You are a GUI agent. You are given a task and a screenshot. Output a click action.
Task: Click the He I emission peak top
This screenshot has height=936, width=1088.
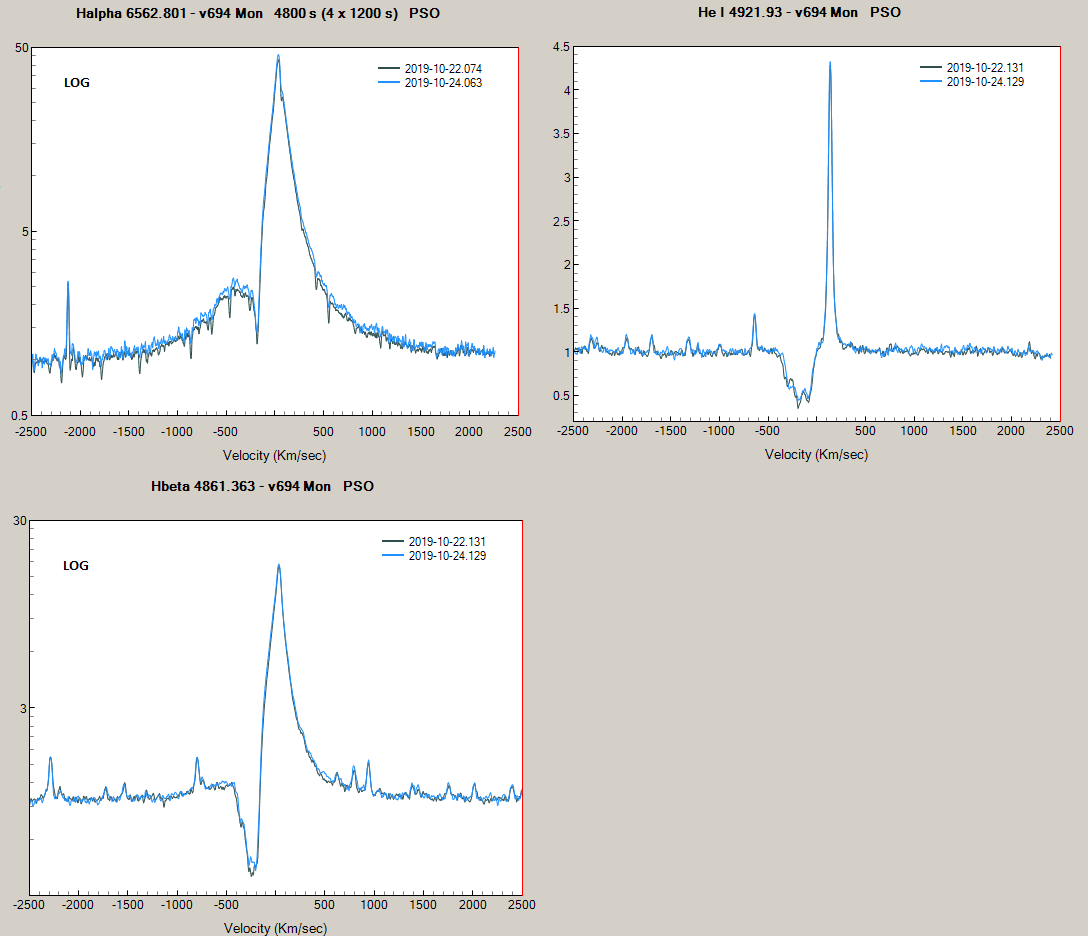click(830, 63)
